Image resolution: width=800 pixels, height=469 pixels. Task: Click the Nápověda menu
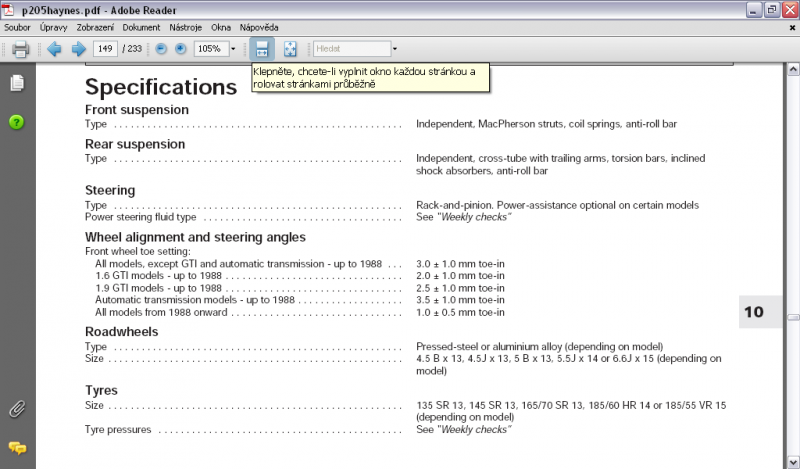click(259, 27)
